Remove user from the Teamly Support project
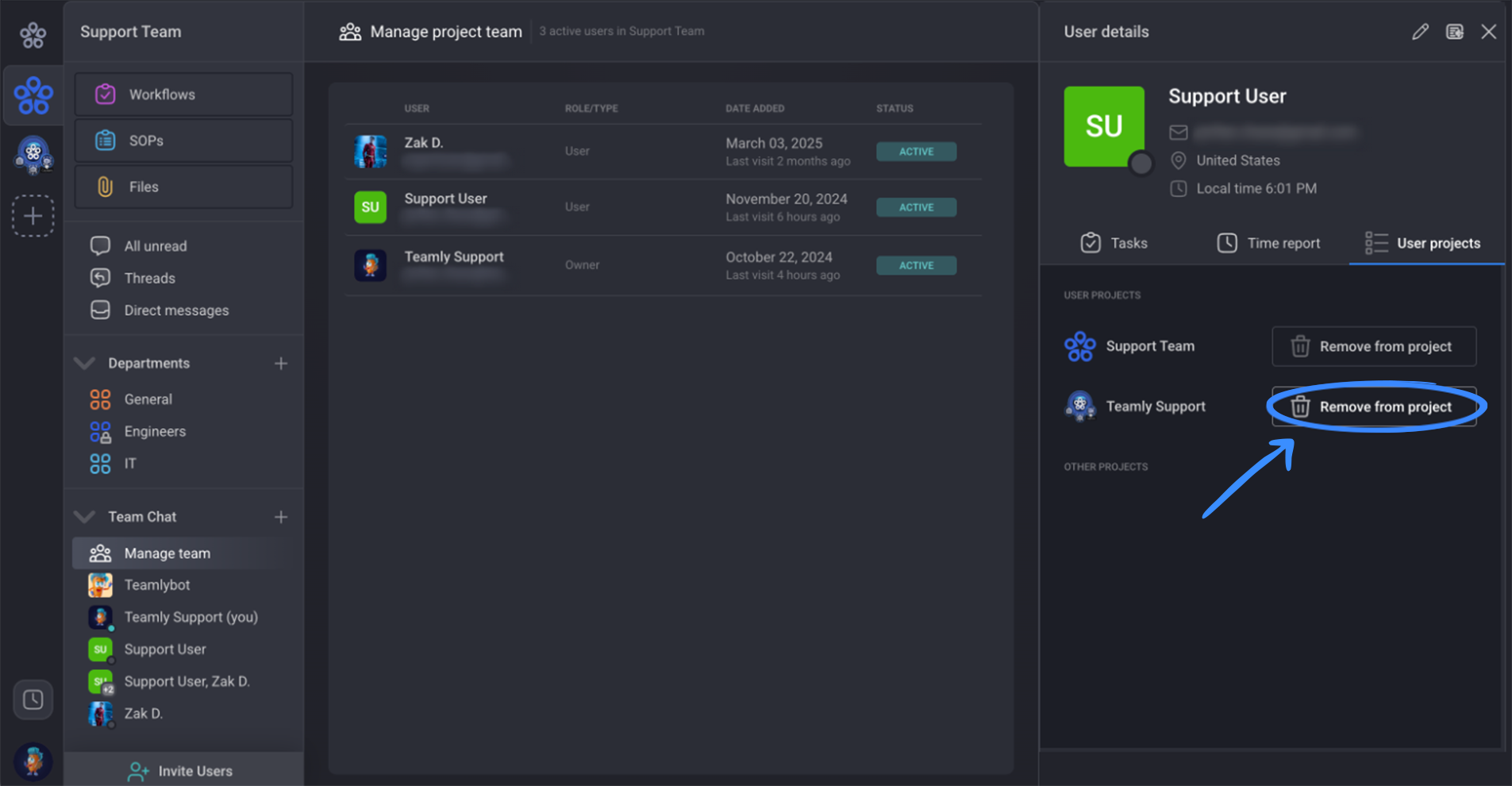The image size is (1512, 786). (1374, 406)
